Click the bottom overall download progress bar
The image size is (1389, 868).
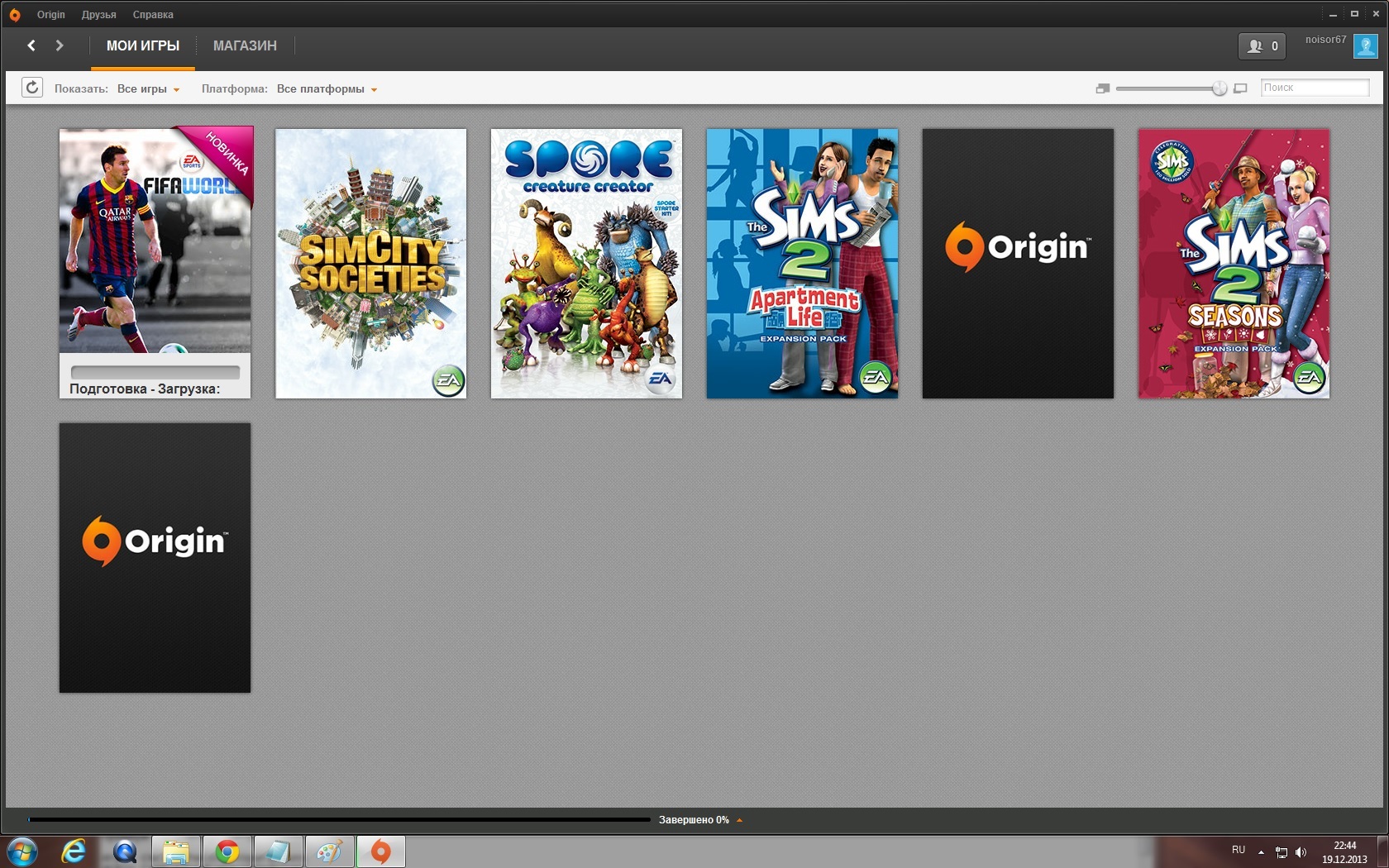(x=339, y=820)
